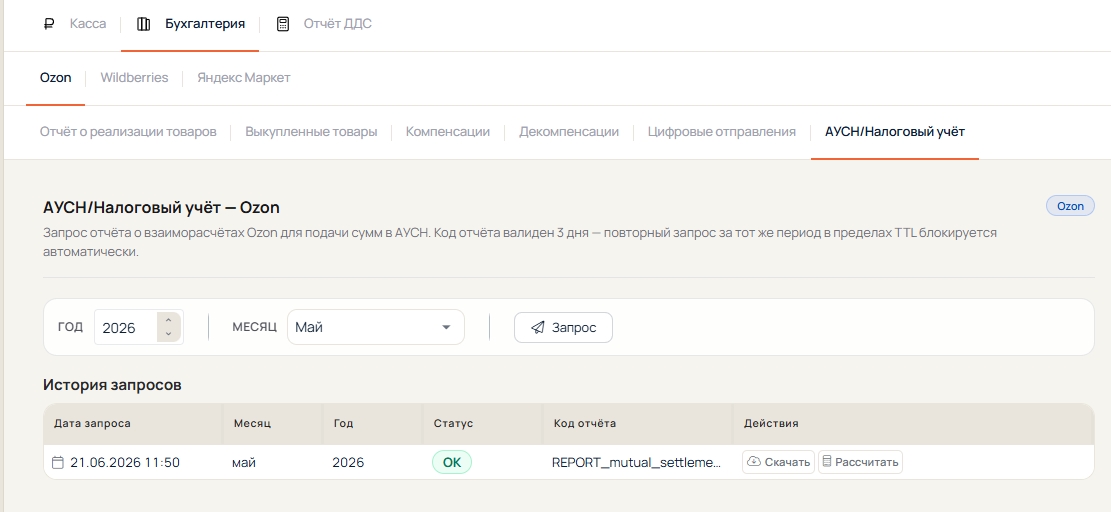This screenshot has height=512, width=1111.
Task: Increase the year with up arrow
Action: coord(169,320)
